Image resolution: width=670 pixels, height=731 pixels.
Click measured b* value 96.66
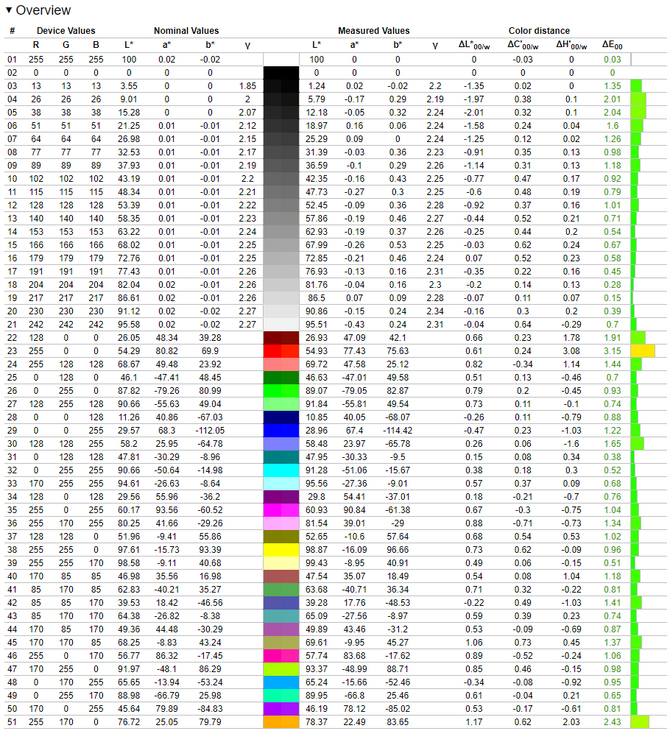tap(397, 550)
